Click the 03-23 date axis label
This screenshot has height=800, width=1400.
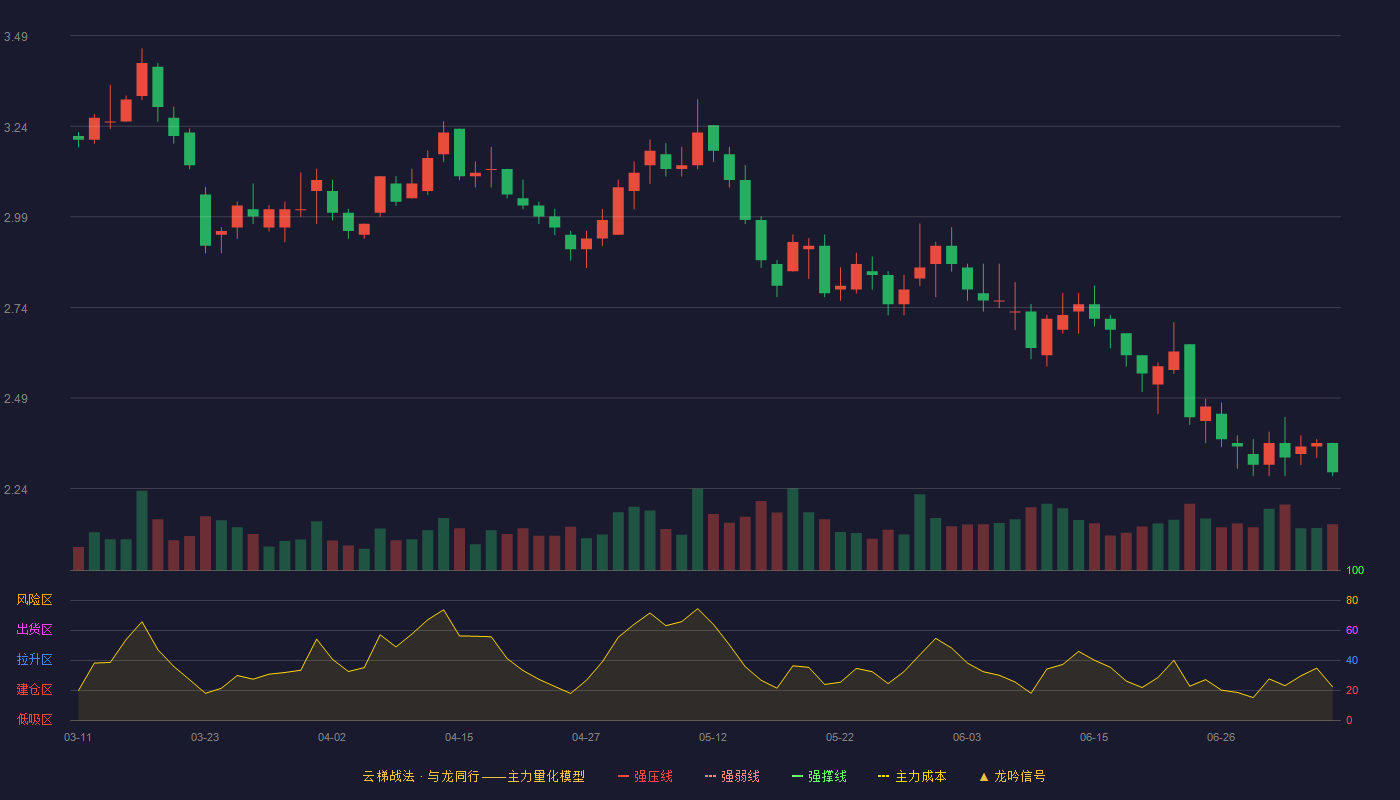[x=205, y=737]
